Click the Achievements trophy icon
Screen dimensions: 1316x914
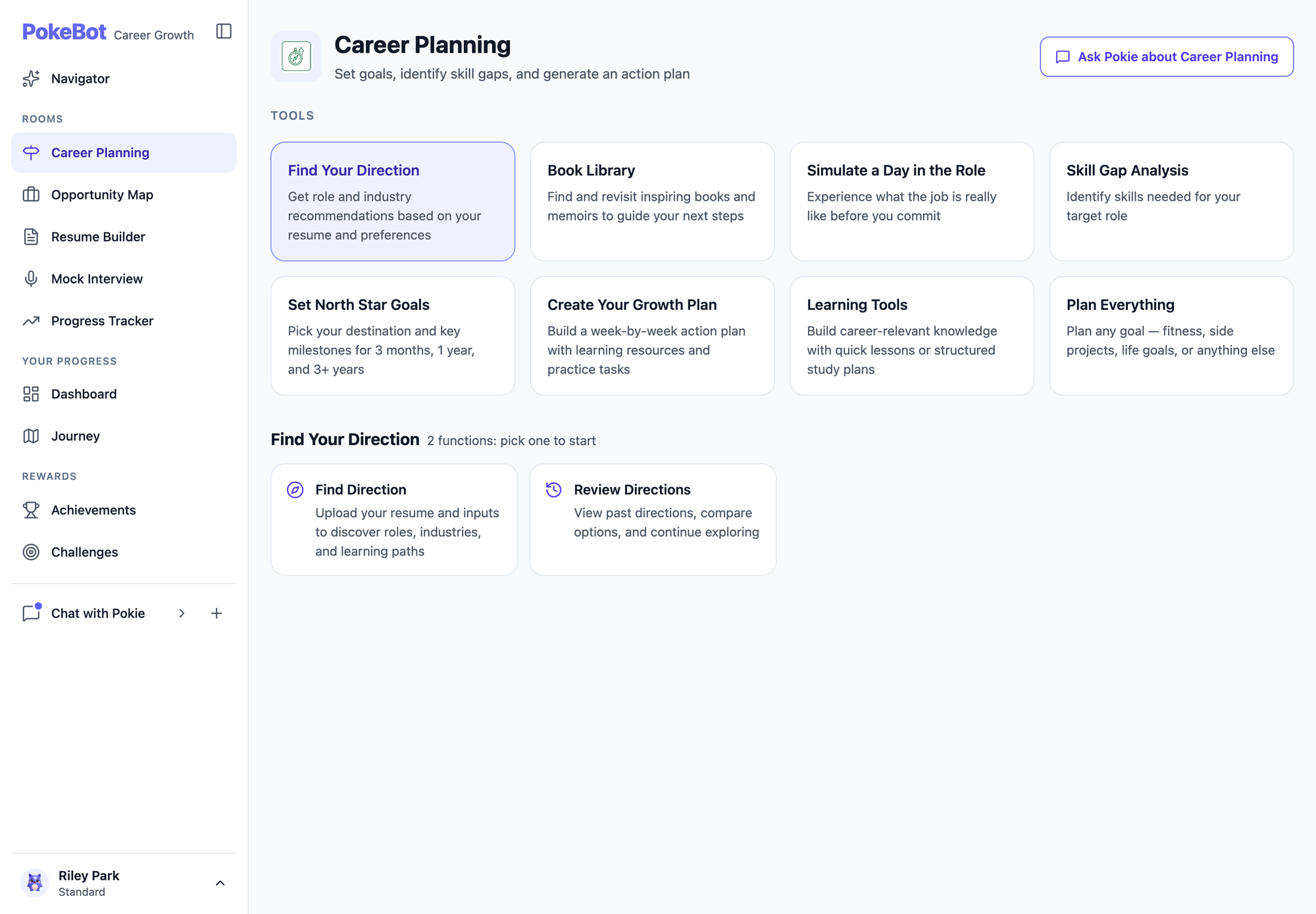click(x=31, y=510)
